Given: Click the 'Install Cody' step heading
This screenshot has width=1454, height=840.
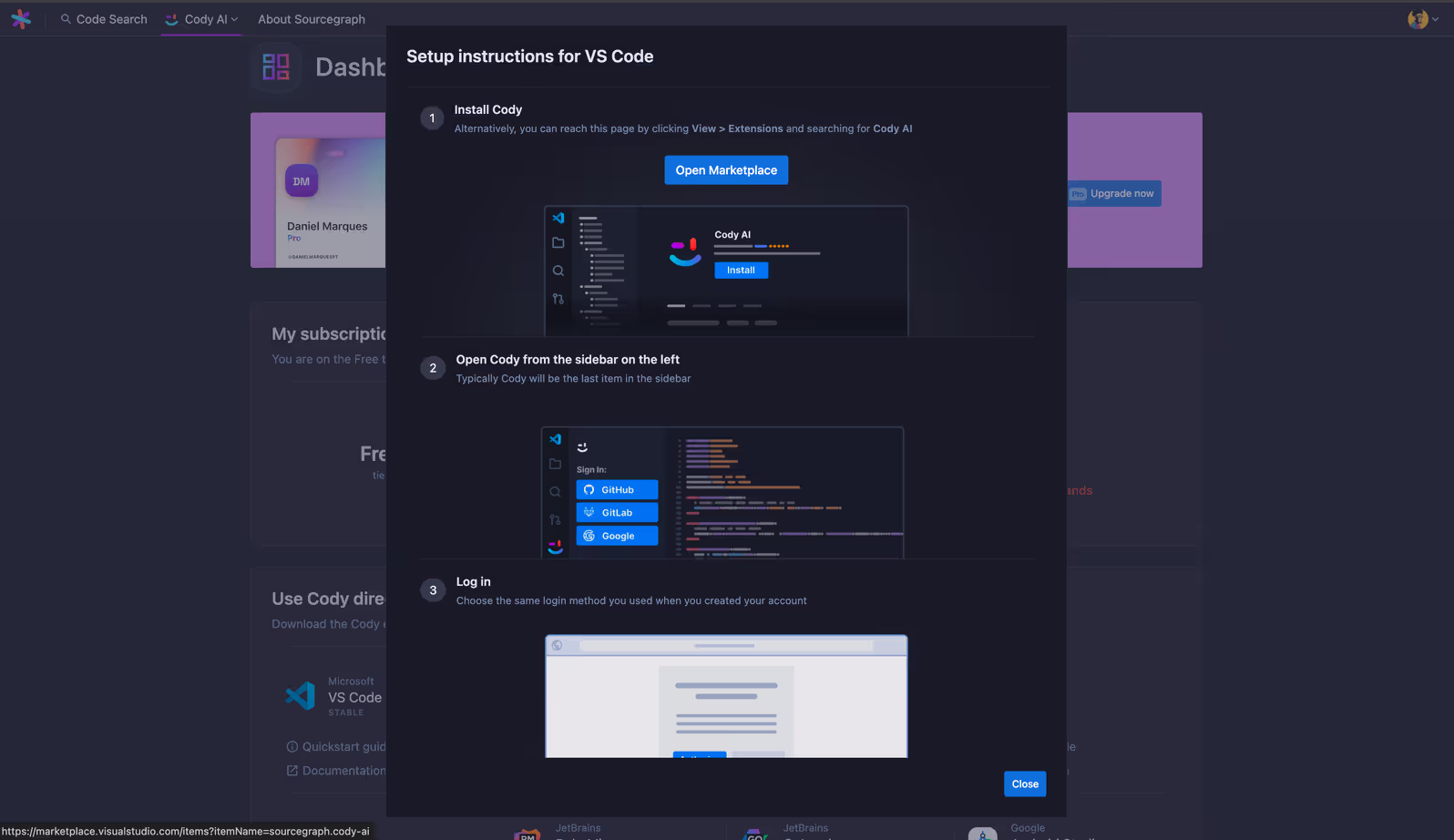Looking at the screenshot, I should pos(488,109).
